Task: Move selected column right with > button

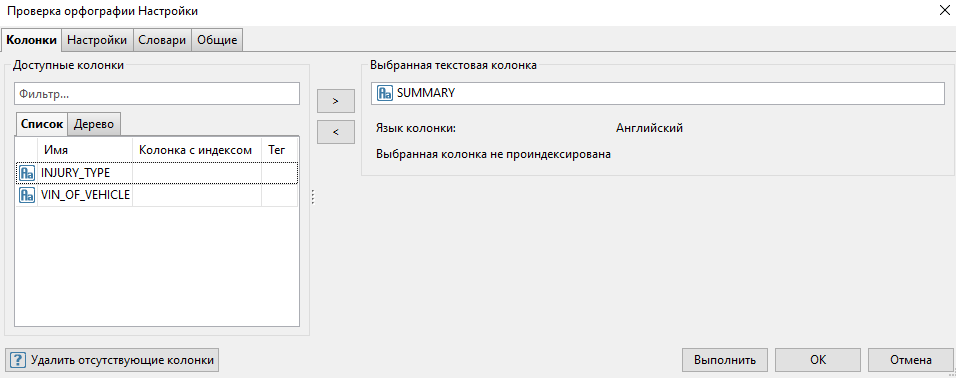Action: tap(336, 101)
